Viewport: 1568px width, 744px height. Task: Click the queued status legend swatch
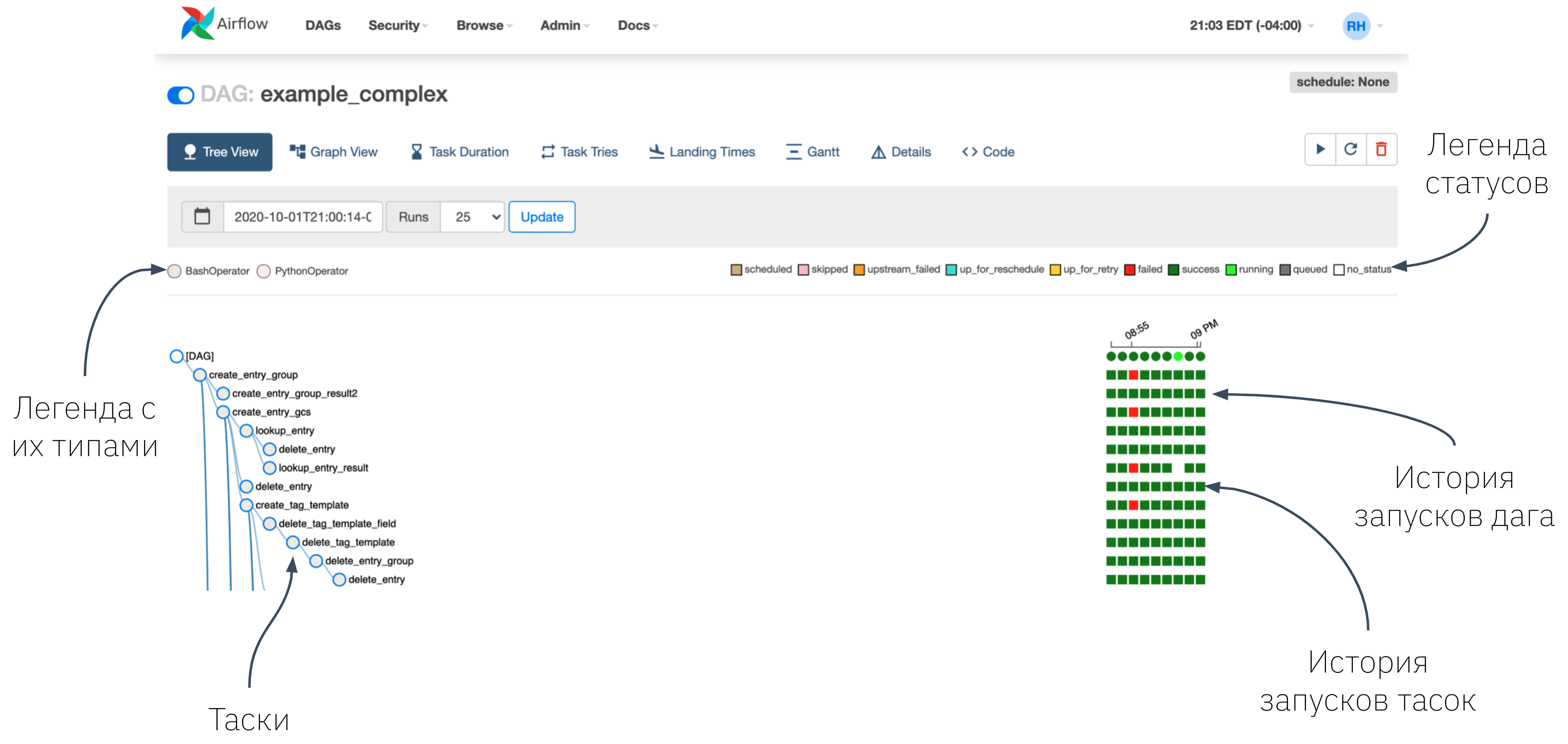pos(1284,270)
